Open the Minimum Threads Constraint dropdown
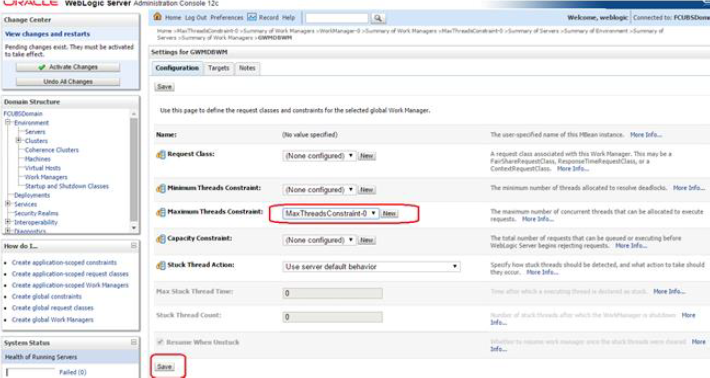The height and width of the screenshot is (378, 710). point(319,190)
